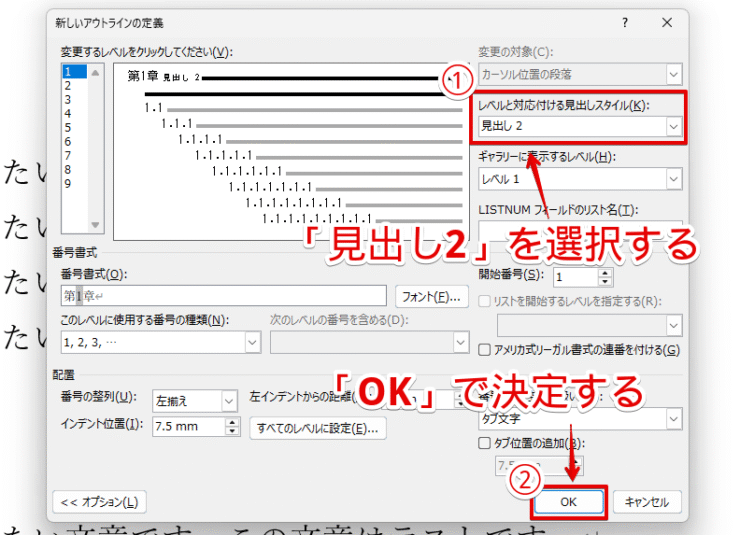Click the << オプション(L) button
The image size is (740, 535).
tap(100, 502)
